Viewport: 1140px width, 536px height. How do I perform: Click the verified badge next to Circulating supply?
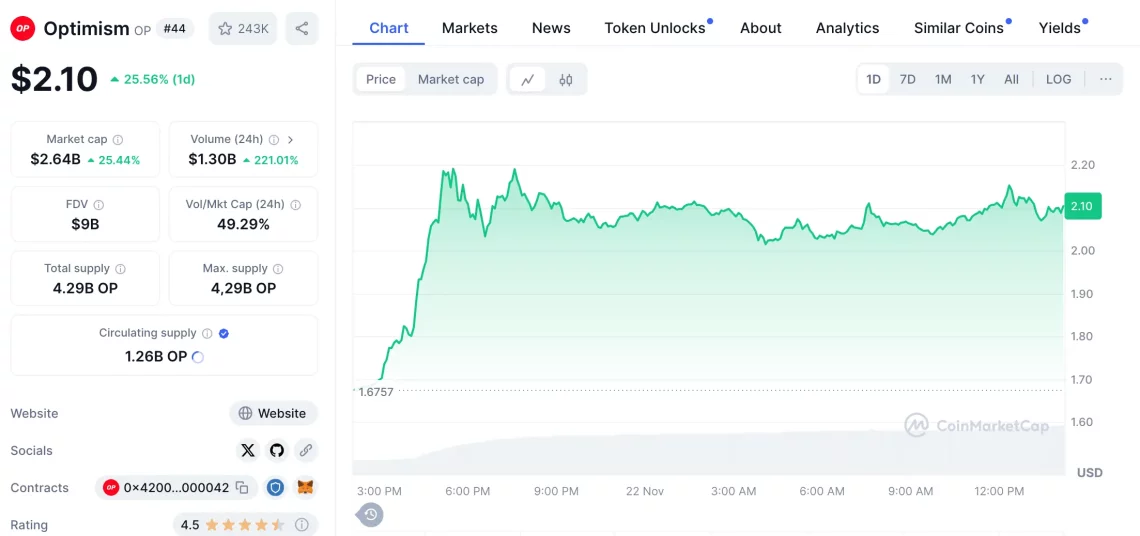(x=224, y=333)
